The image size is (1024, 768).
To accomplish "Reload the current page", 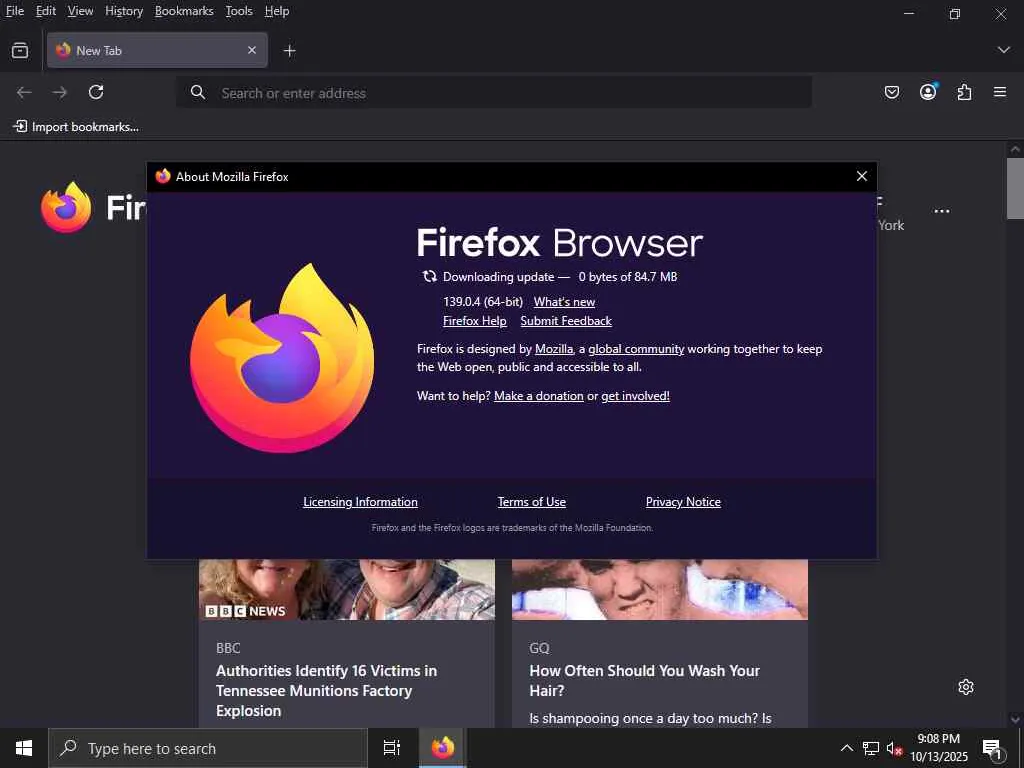I will pyautogui.click(x=96, y=92).
